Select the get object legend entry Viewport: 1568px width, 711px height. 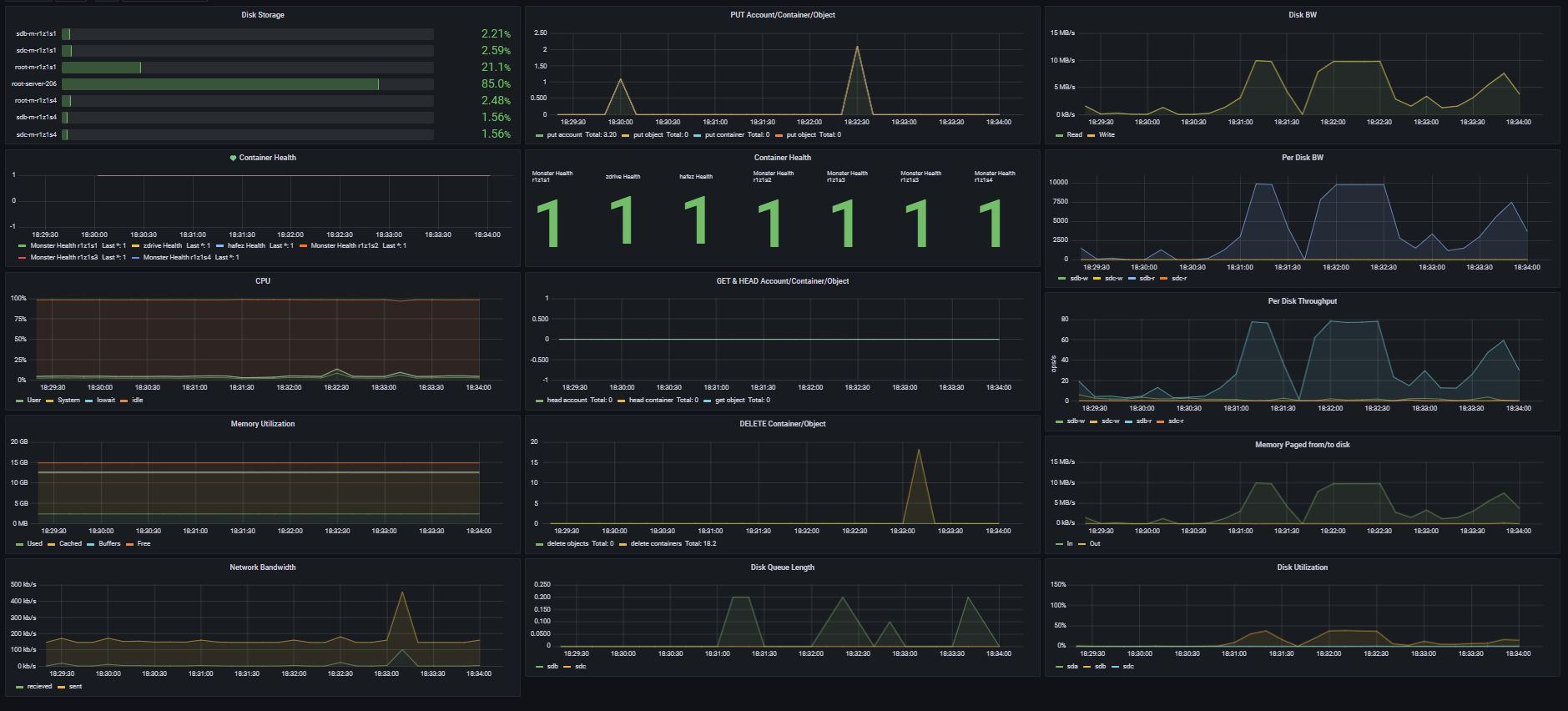(729, 401)
